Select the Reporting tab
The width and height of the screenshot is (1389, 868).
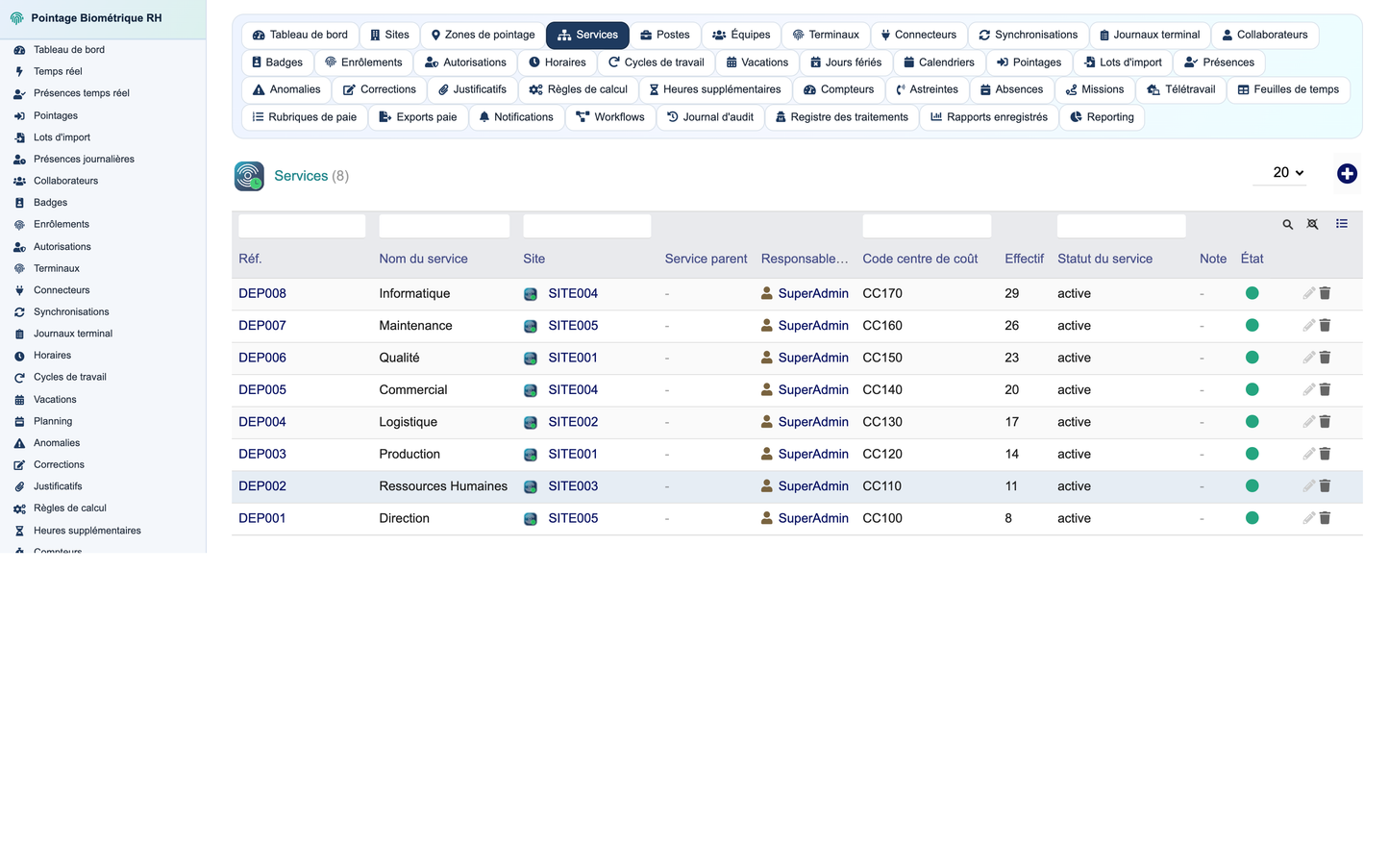[x=1102, y=117]
